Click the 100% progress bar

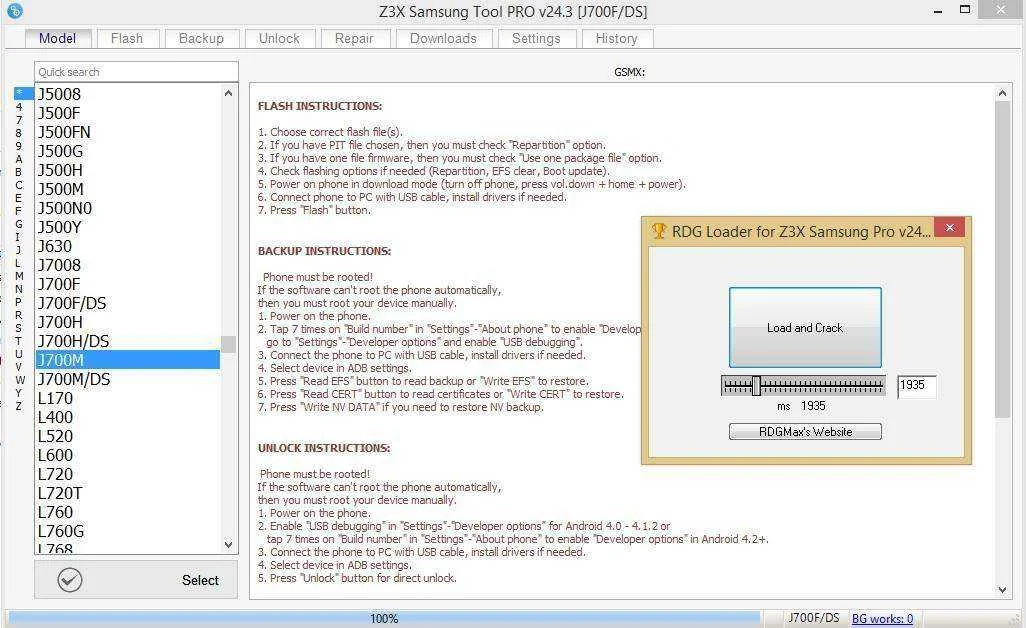point(384,618)
